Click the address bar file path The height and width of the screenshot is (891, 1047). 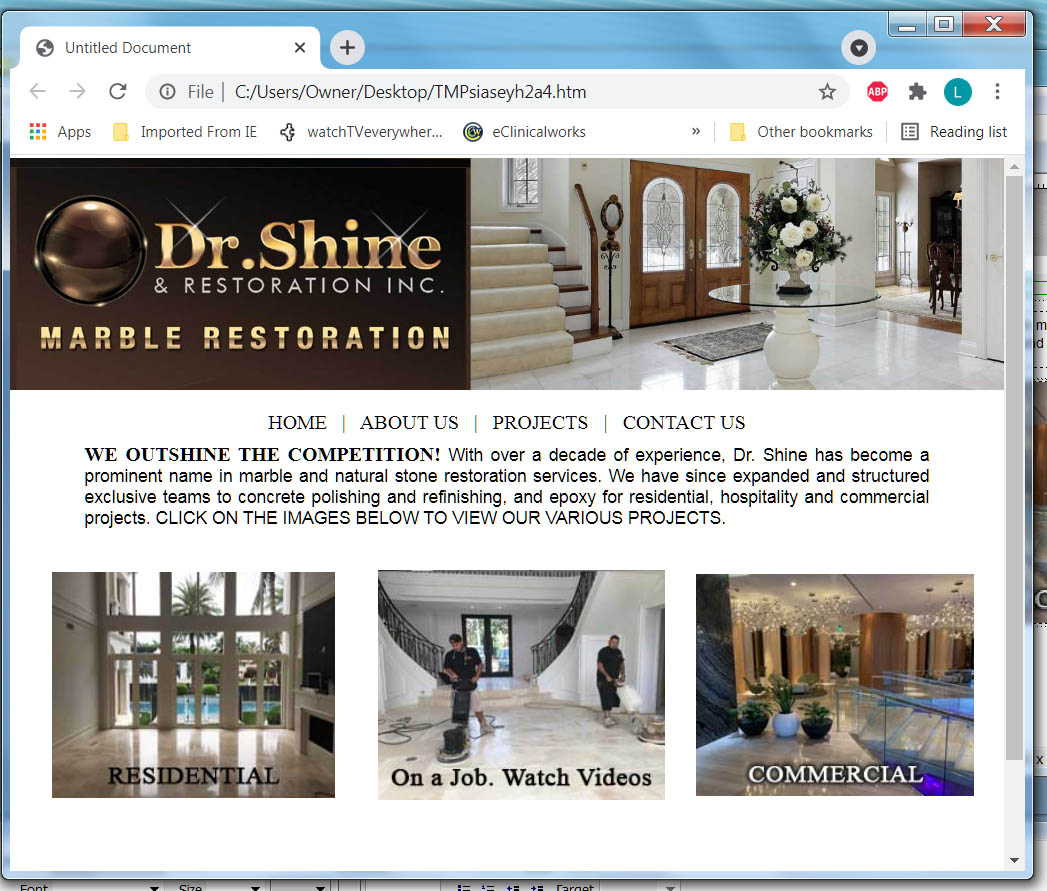[x=411, y=92]
